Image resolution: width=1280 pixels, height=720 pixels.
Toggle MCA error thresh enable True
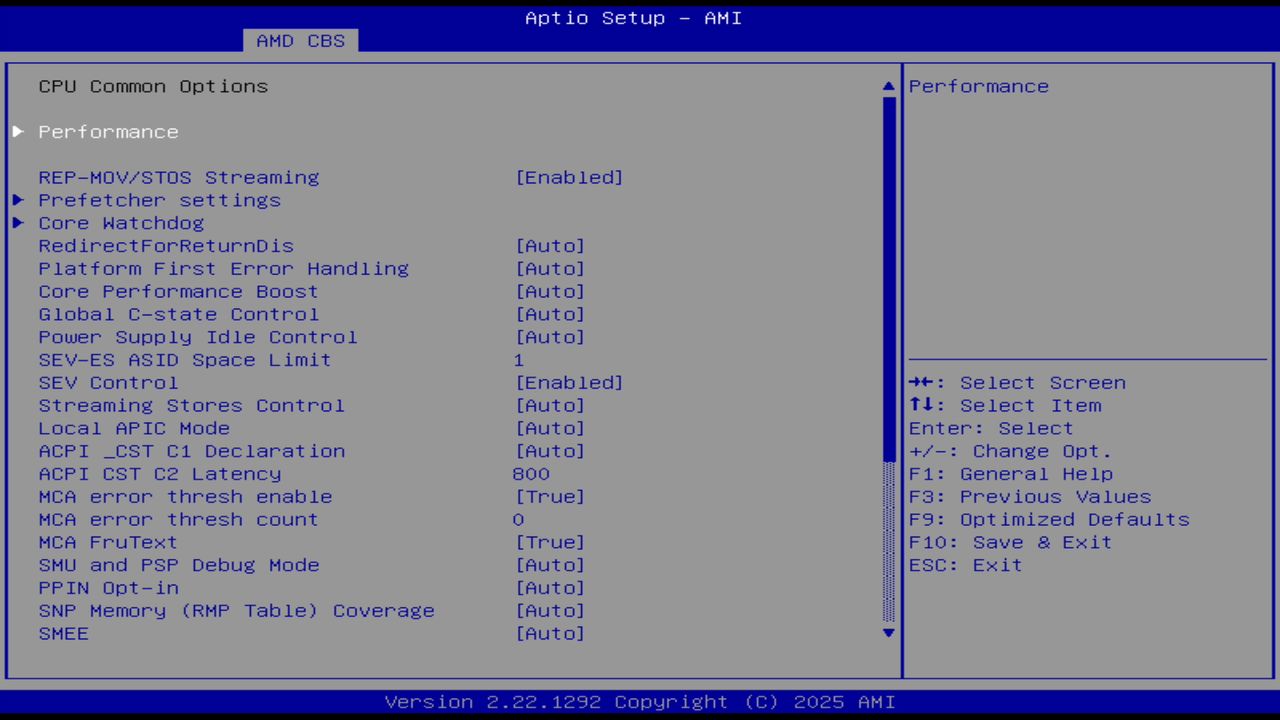(550, 497)
